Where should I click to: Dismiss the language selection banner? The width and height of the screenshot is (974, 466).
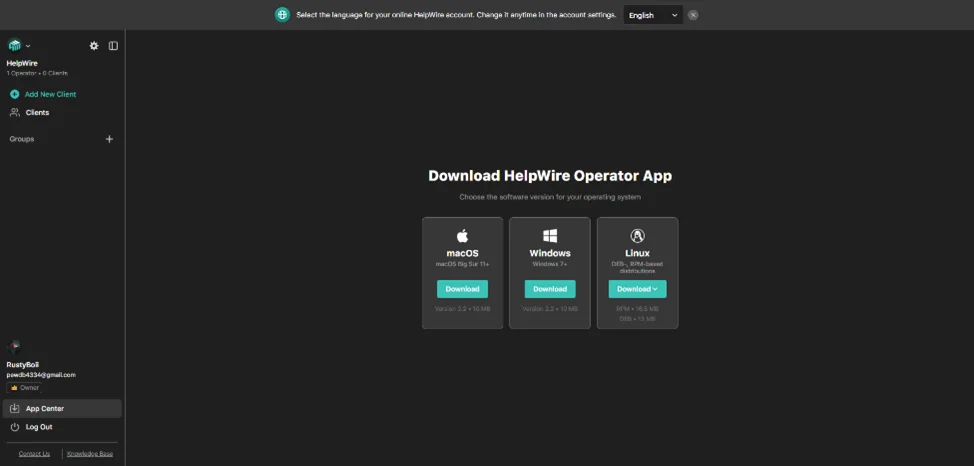(693, 15)
